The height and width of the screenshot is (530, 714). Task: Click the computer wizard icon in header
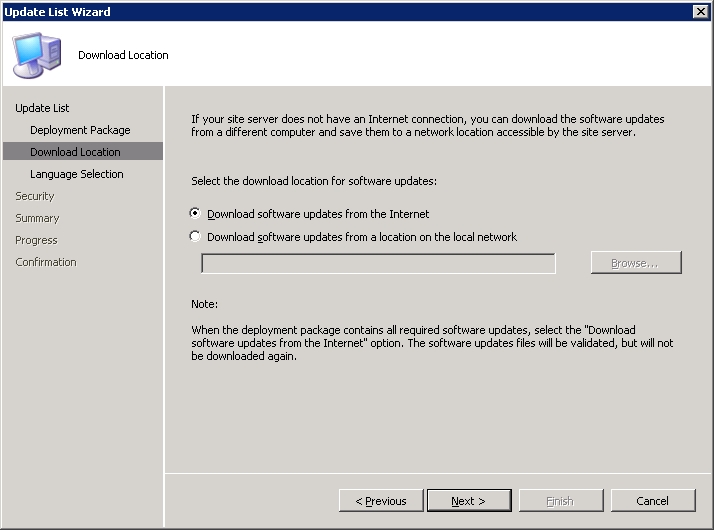36,55
